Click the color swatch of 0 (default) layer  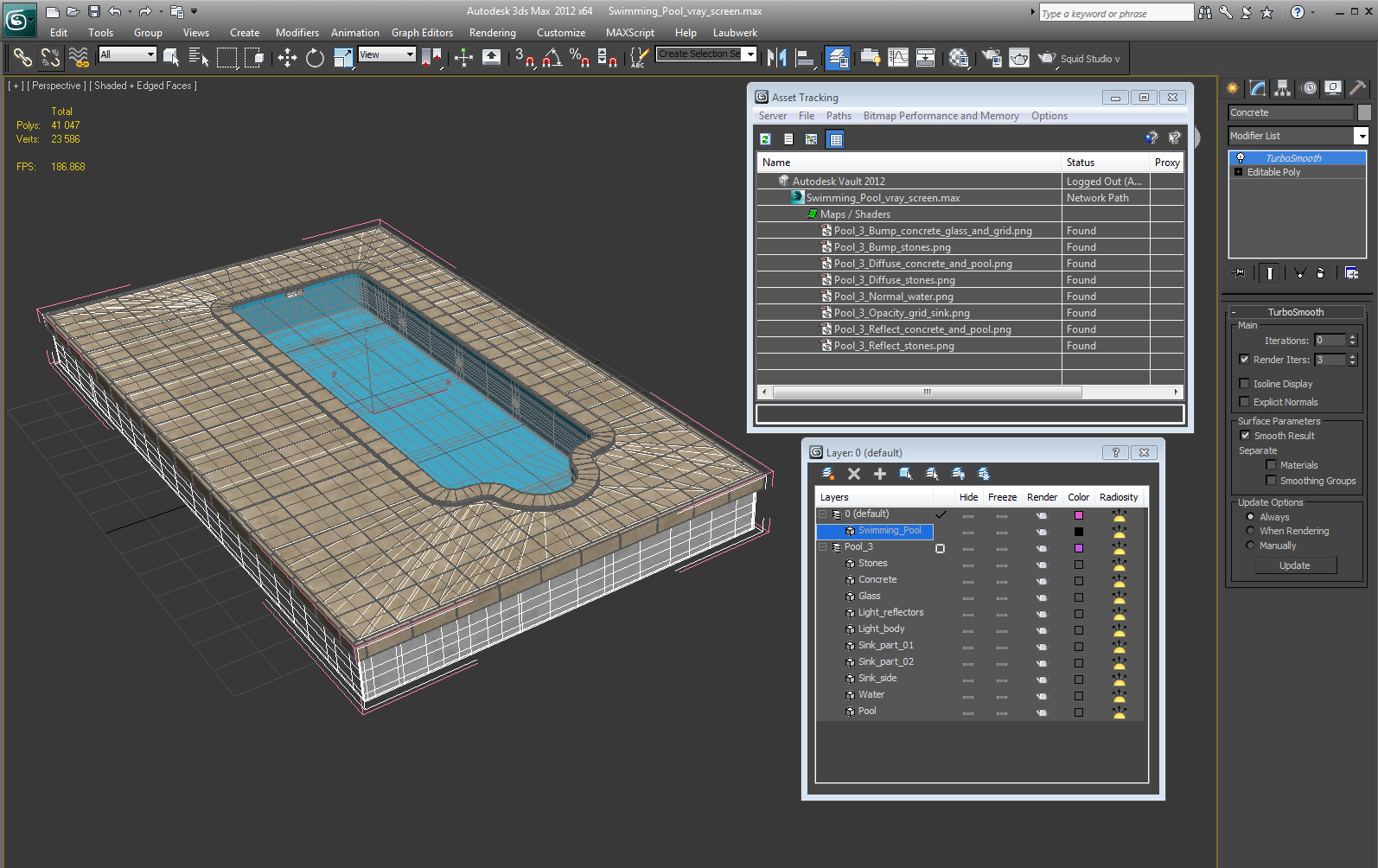point(1079,515)
